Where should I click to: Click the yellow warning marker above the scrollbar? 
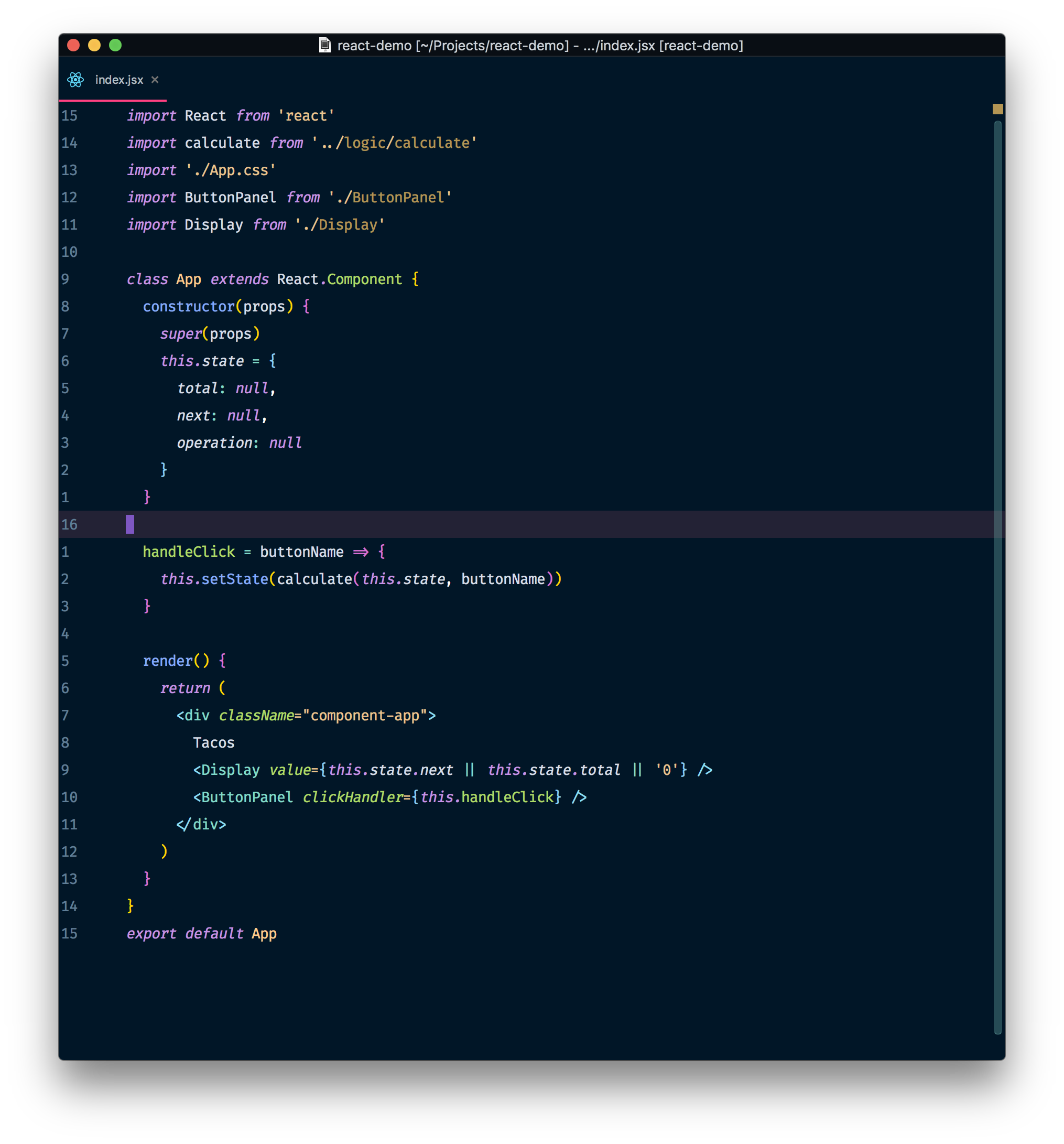pos(997,109)
